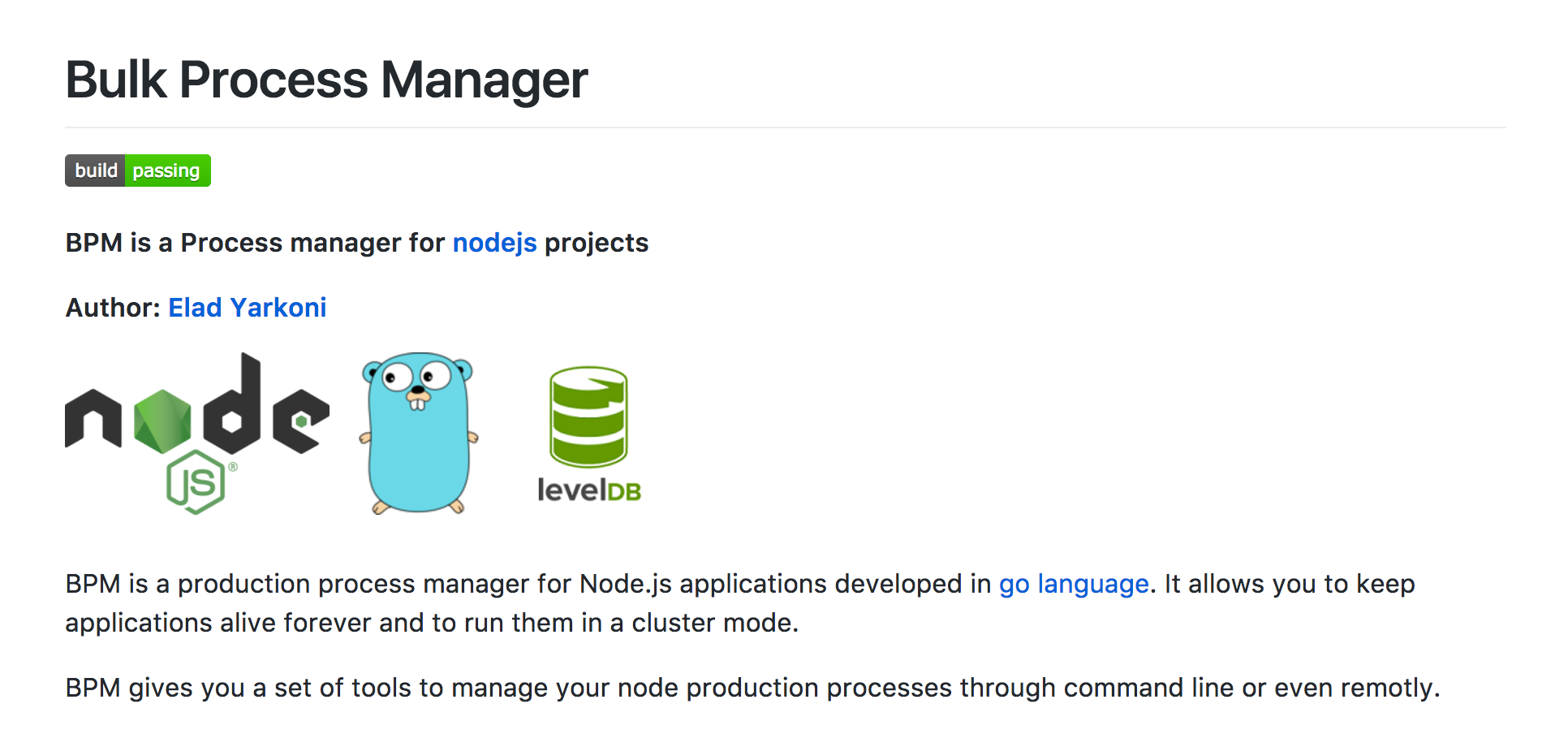Screen dimensions: 1568x747
Task: Click the leveIDB wordmark text
Action: point(588,489)
